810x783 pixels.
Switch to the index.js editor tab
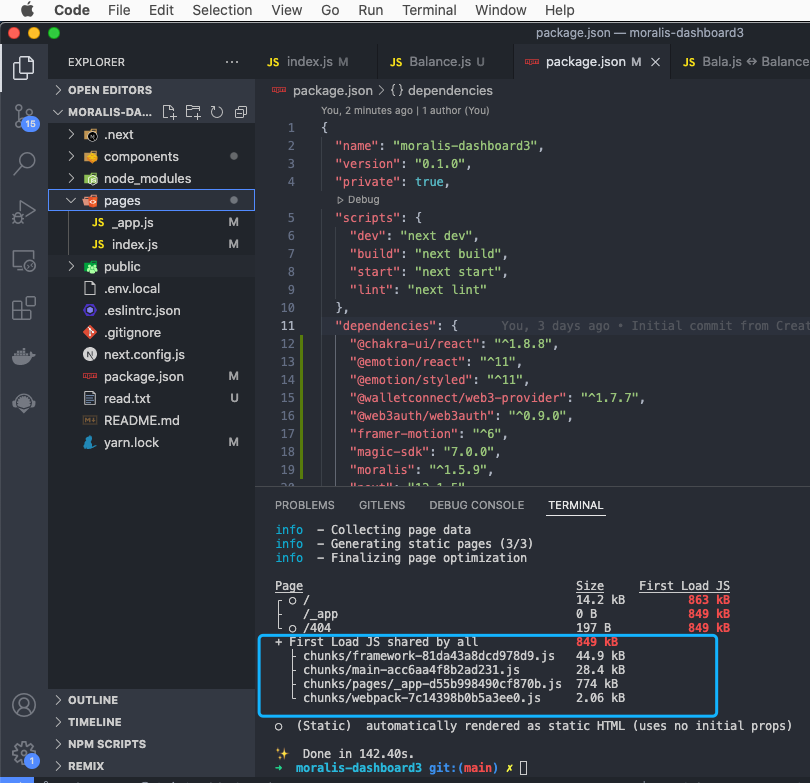click(x=316, y=62)
